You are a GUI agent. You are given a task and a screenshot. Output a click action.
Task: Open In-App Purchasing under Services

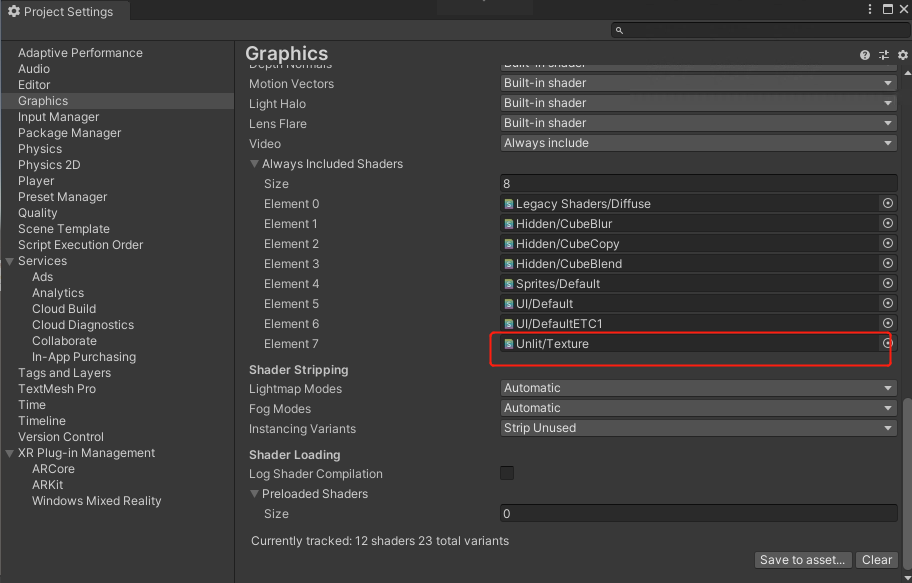click(84, 357)
